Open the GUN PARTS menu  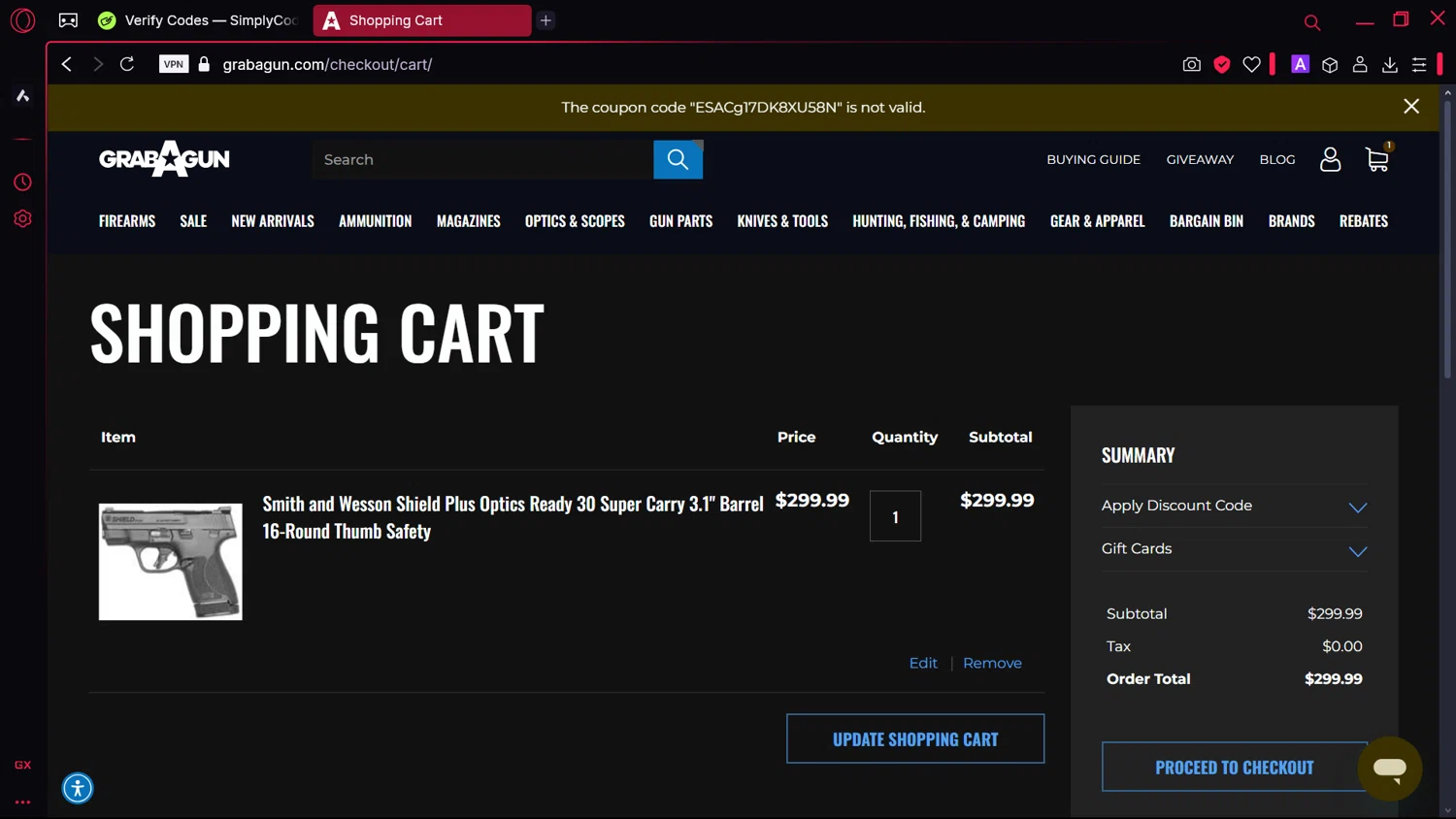point(680,221)
